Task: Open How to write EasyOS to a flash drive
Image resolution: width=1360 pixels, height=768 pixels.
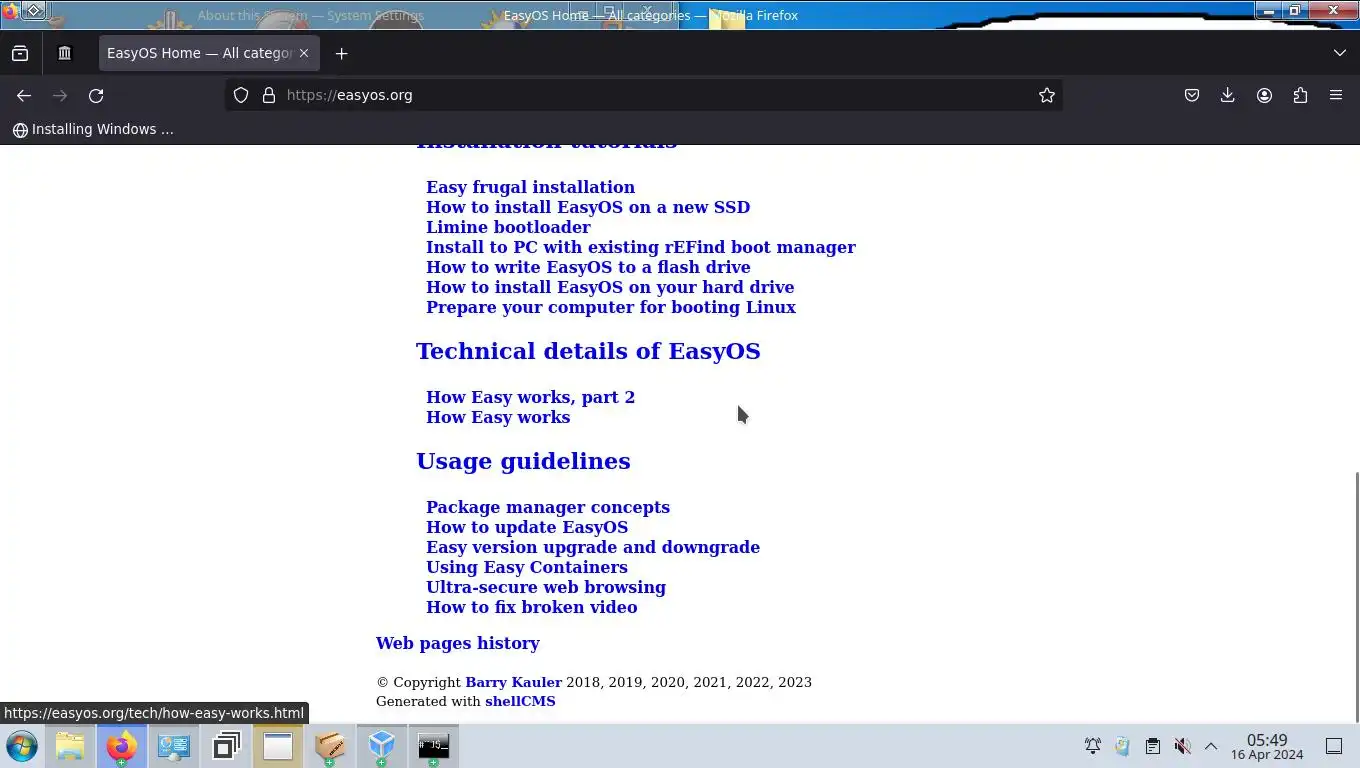Action: coord(588,267)
